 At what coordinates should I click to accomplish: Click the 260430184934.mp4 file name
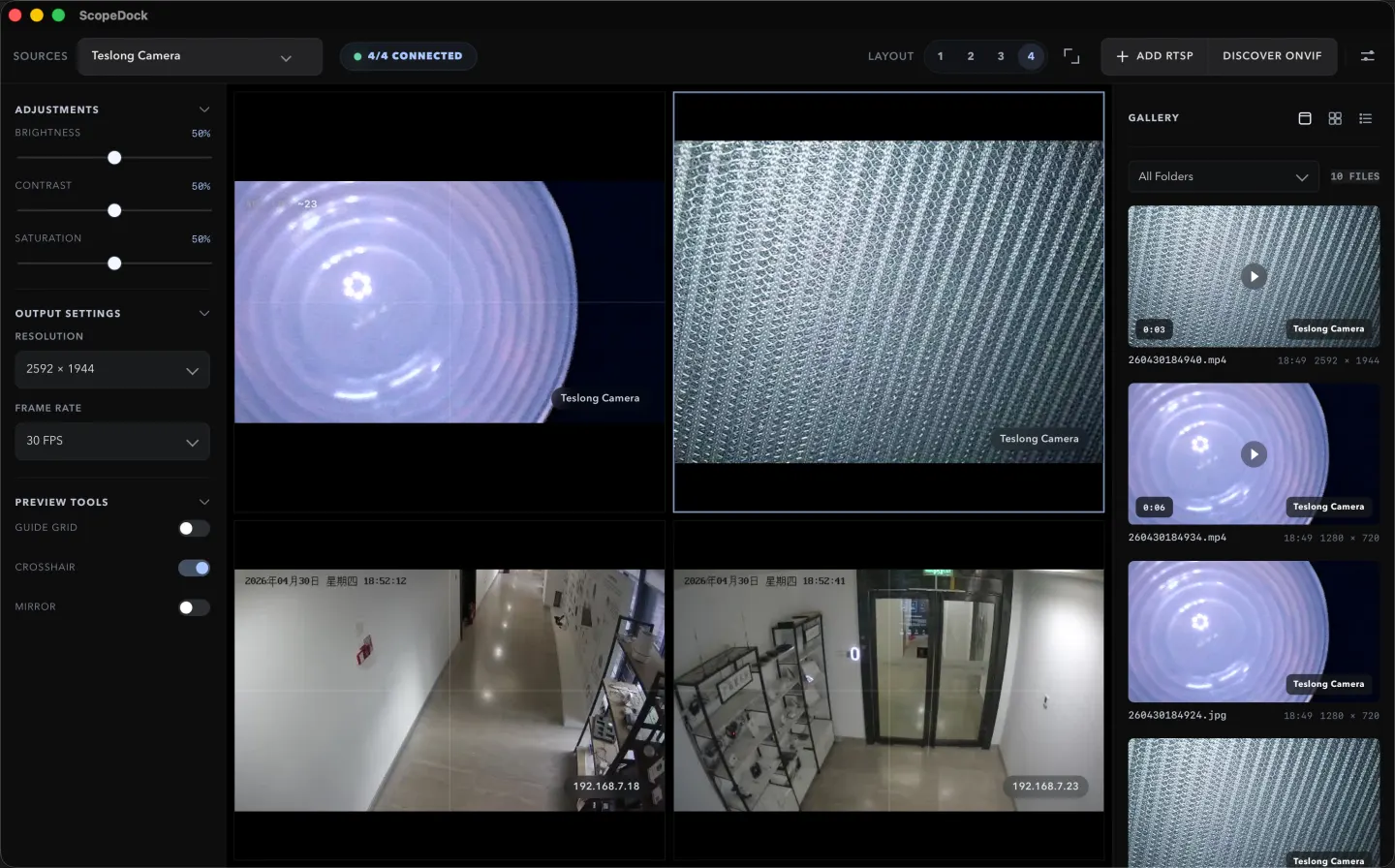[x=1177, y=538]
